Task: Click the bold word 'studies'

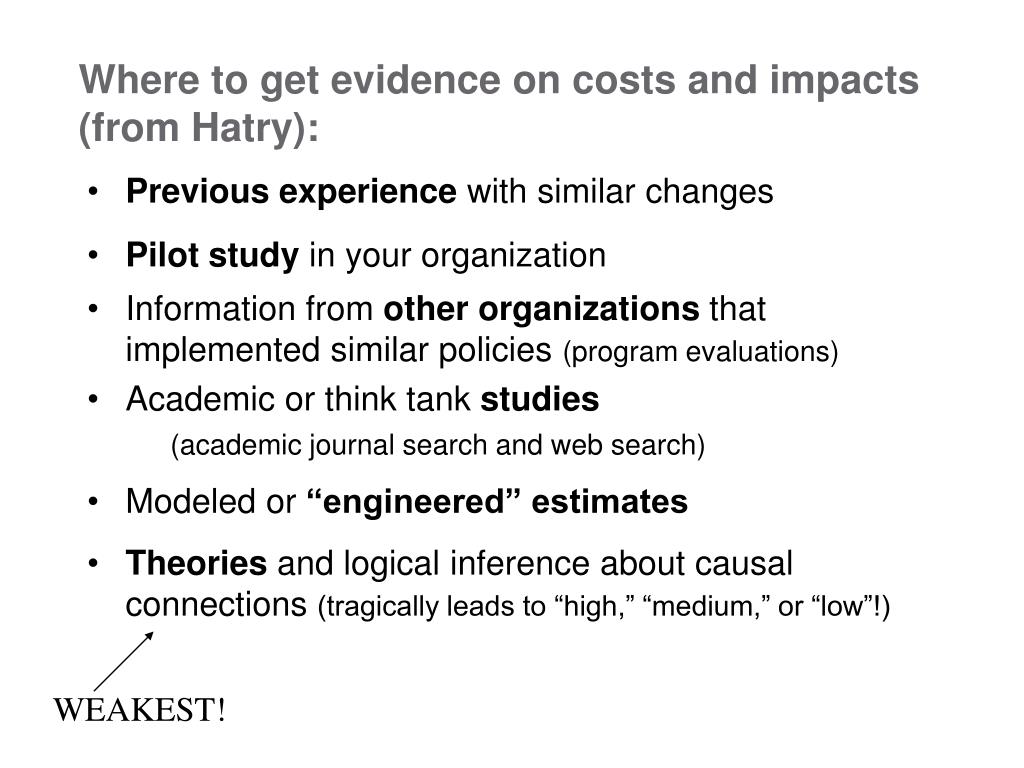Action: [539, 399]
